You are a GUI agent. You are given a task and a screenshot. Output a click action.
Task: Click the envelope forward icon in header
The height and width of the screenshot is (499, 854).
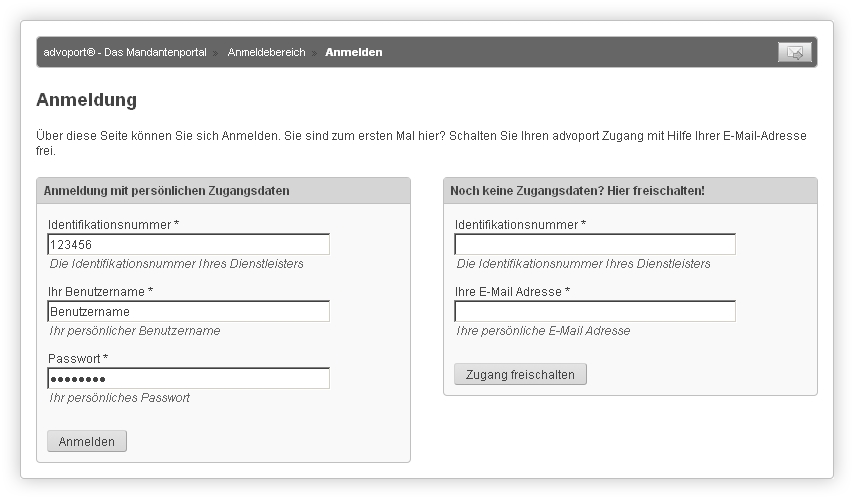795,53
